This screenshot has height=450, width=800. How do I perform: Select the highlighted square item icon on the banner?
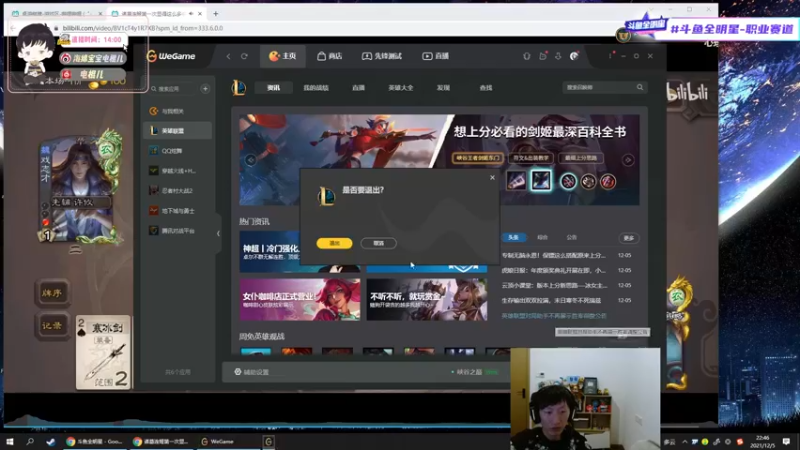point(541,181)
